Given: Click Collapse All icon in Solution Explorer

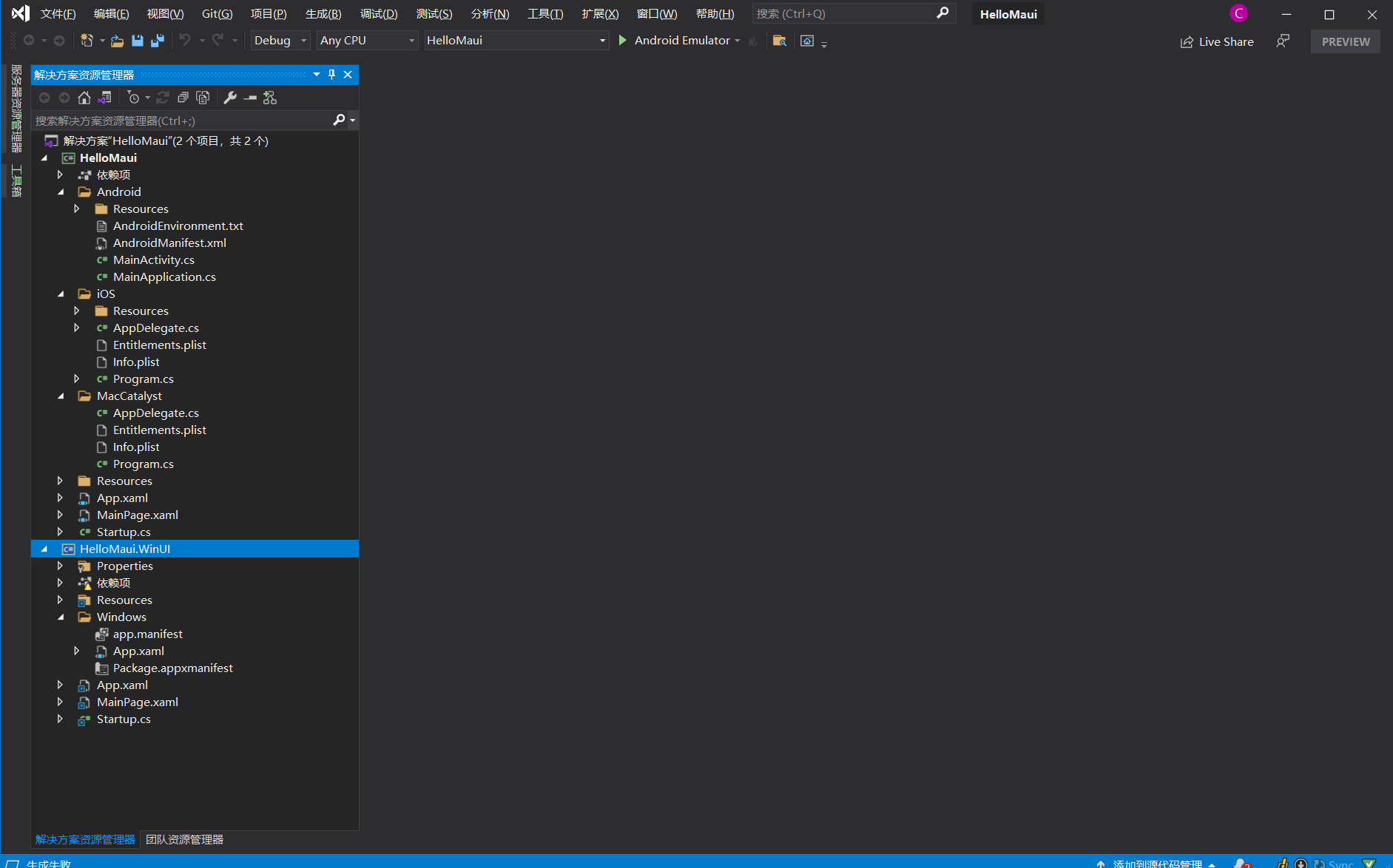Looking at the screenshot, I should coord(183,98).
